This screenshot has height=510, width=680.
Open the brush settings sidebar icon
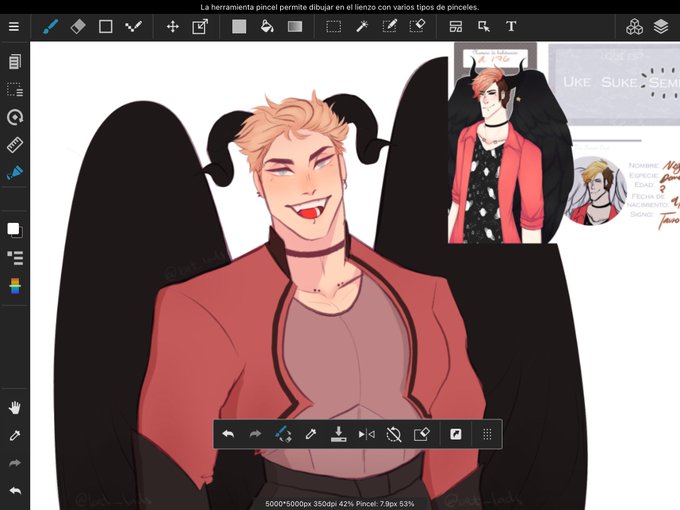15,173
